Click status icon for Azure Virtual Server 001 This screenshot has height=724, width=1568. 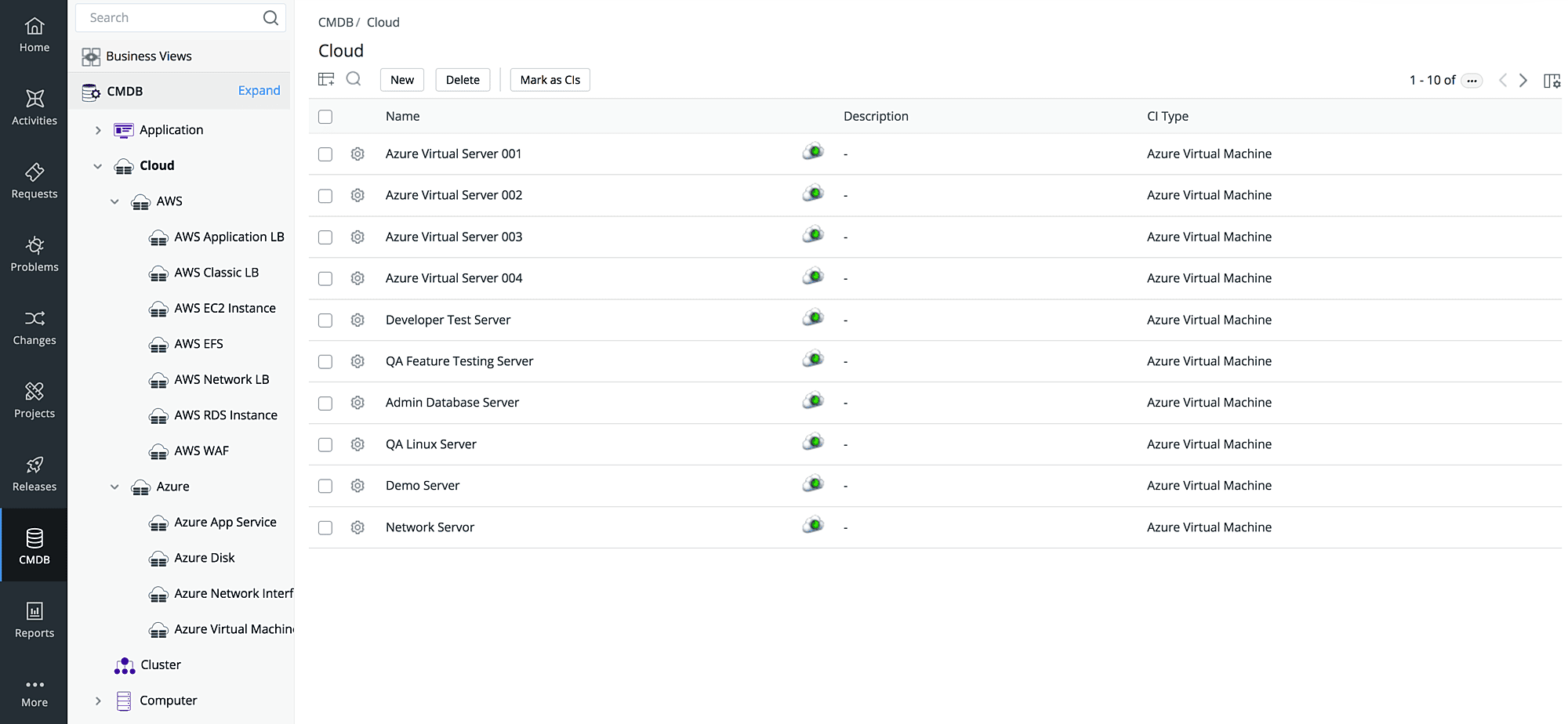(813, 152)
